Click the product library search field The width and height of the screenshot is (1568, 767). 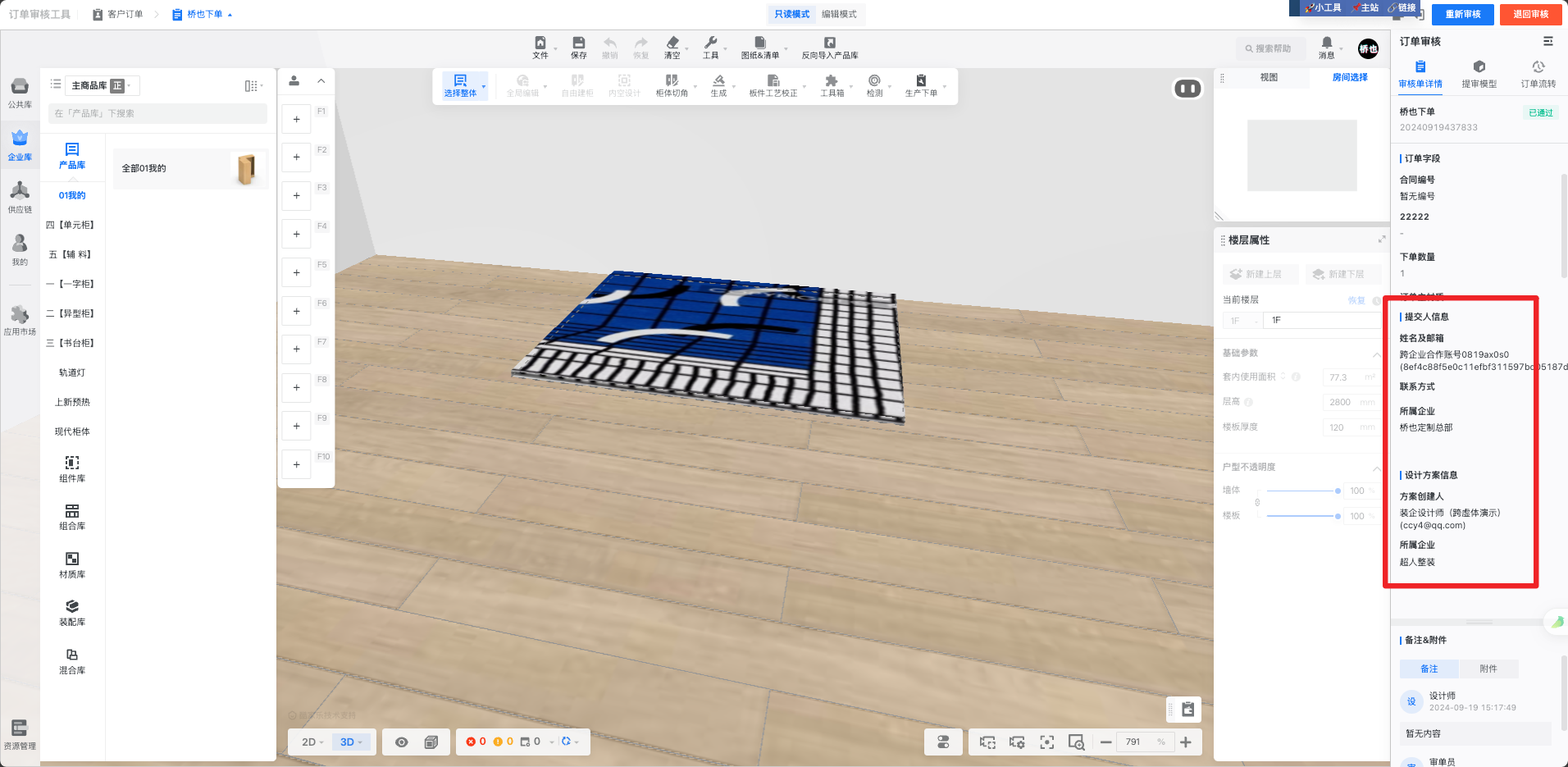point(157,113)
